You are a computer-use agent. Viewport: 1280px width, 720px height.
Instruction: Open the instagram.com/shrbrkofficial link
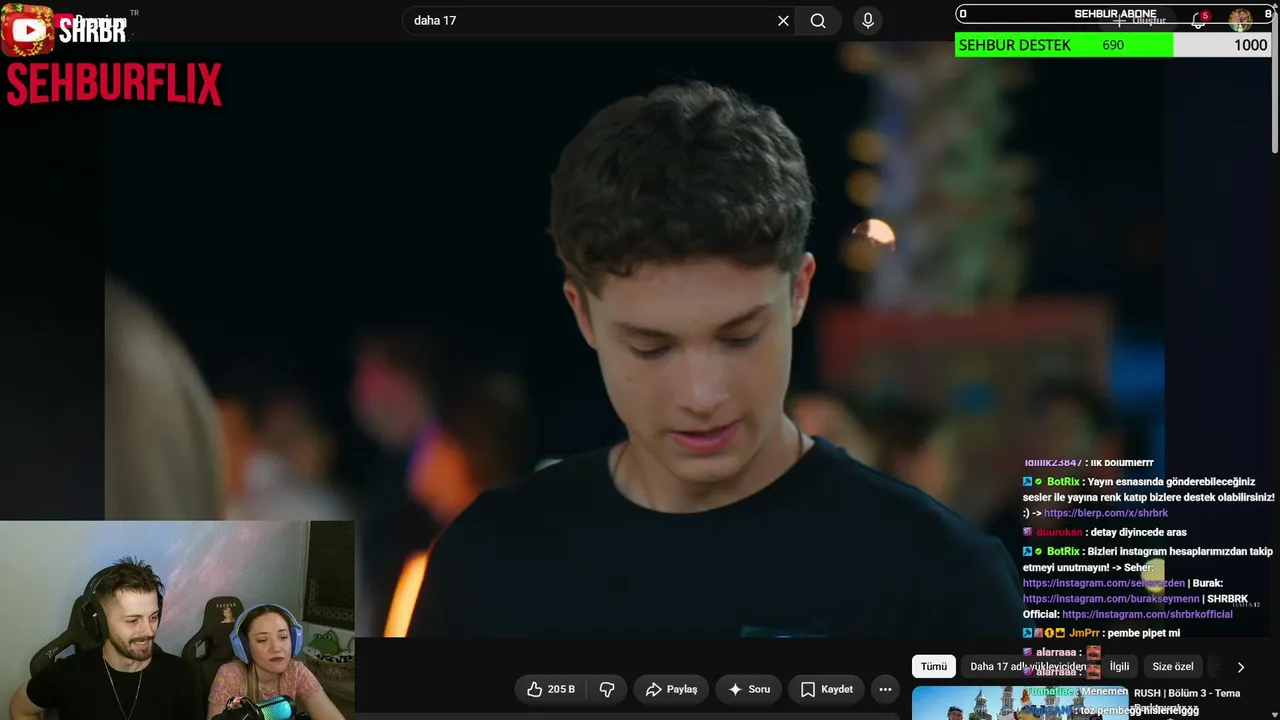click(1147, 615)
